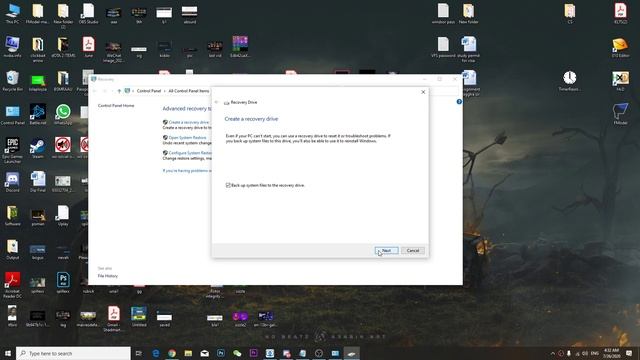Open the VPS password text file
Image resolution: width=640 pixels, height=360 pixels.
443,47
